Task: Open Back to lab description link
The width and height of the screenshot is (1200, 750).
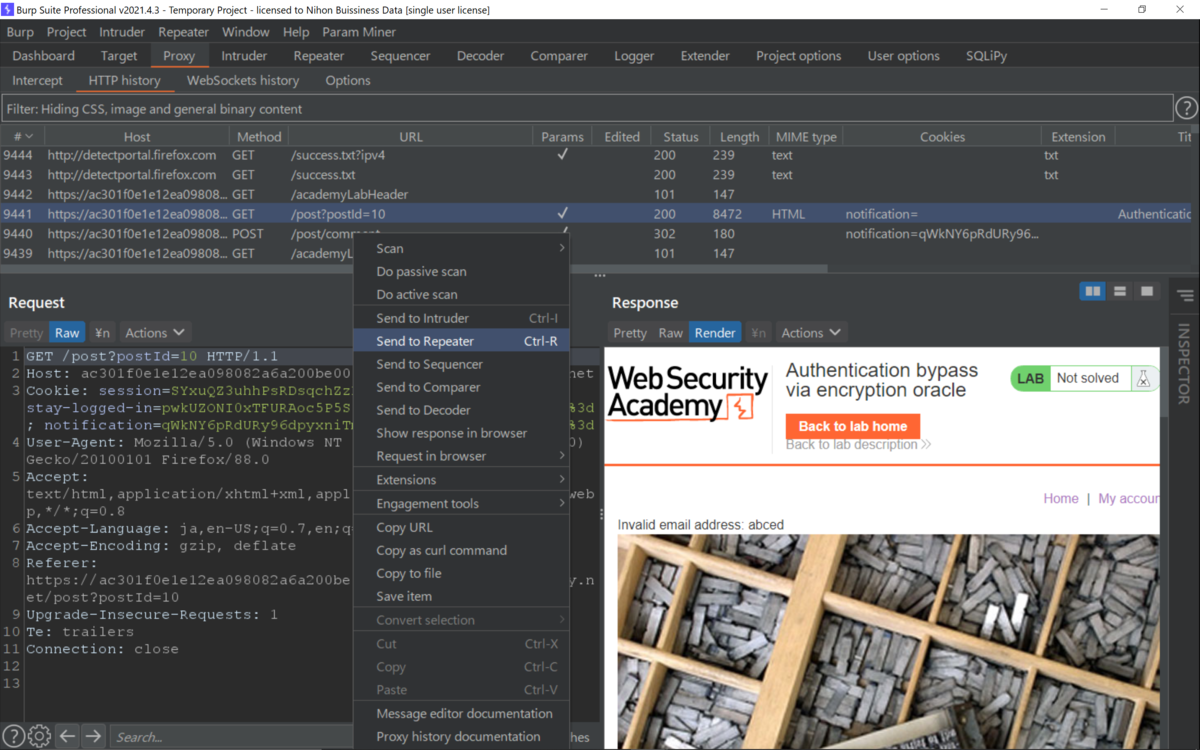Action: point(858,444)
